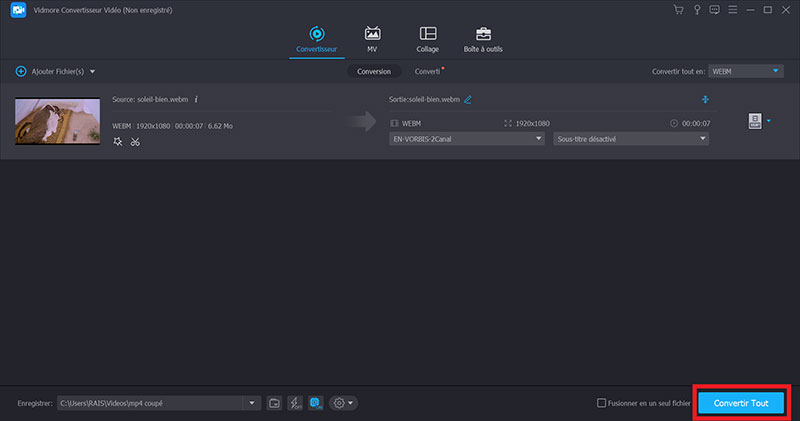Switch to the MV tab
The height and width of the screenshot is (421, 800).
[x=372, y=39]
